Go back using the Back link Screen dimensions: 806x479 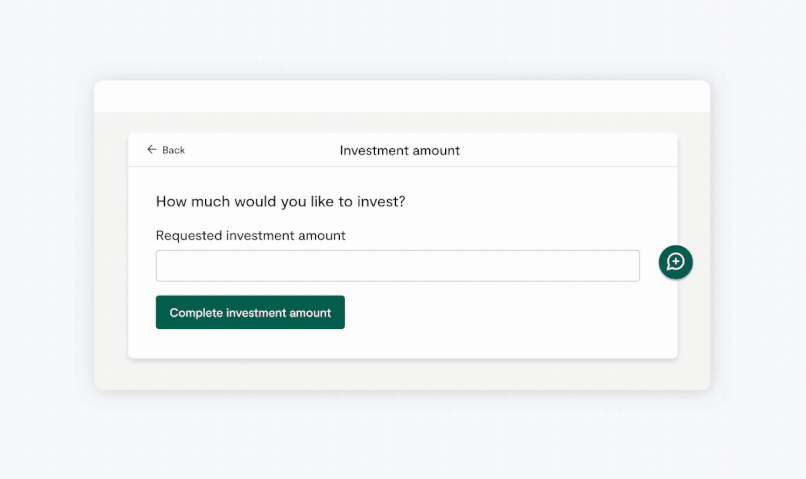(166, 150)
